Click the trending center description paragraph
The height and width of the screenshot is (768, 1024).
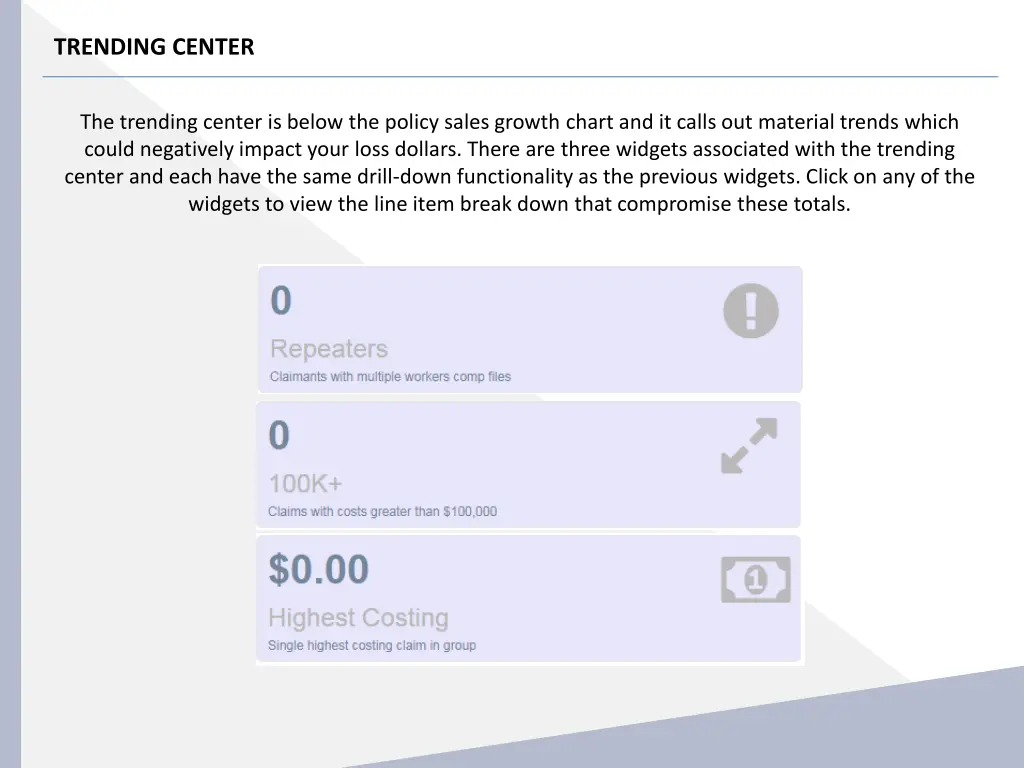[519, 163]
